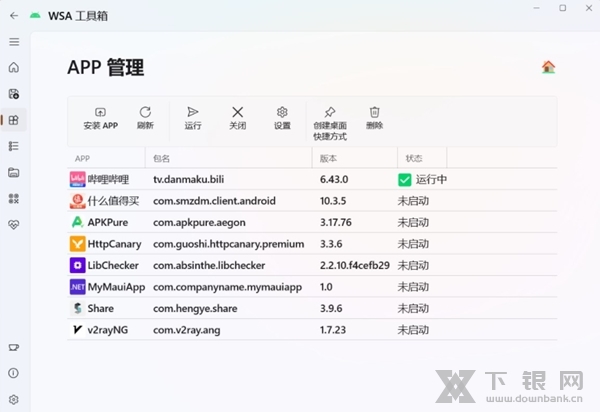Click the 关闭 close app toolbar button
This screenshot has height=412, width=600.
pos(238,119)
